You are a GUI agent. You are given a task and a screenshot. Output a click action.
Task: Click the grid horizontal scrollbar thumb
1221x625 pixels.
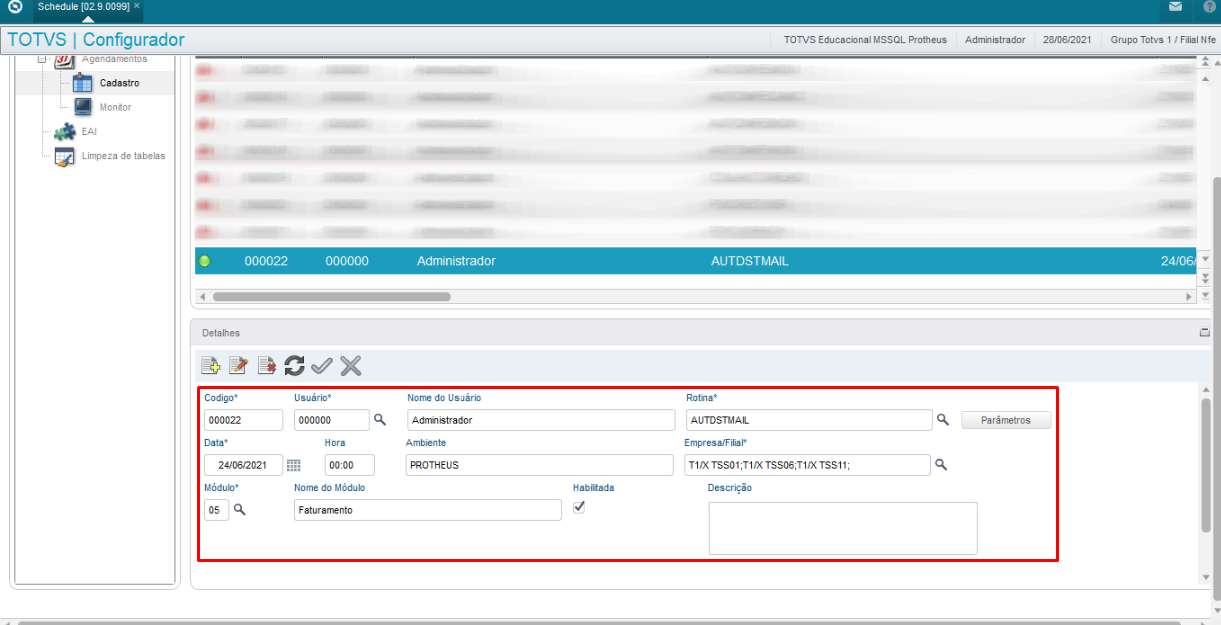[332, 297]
